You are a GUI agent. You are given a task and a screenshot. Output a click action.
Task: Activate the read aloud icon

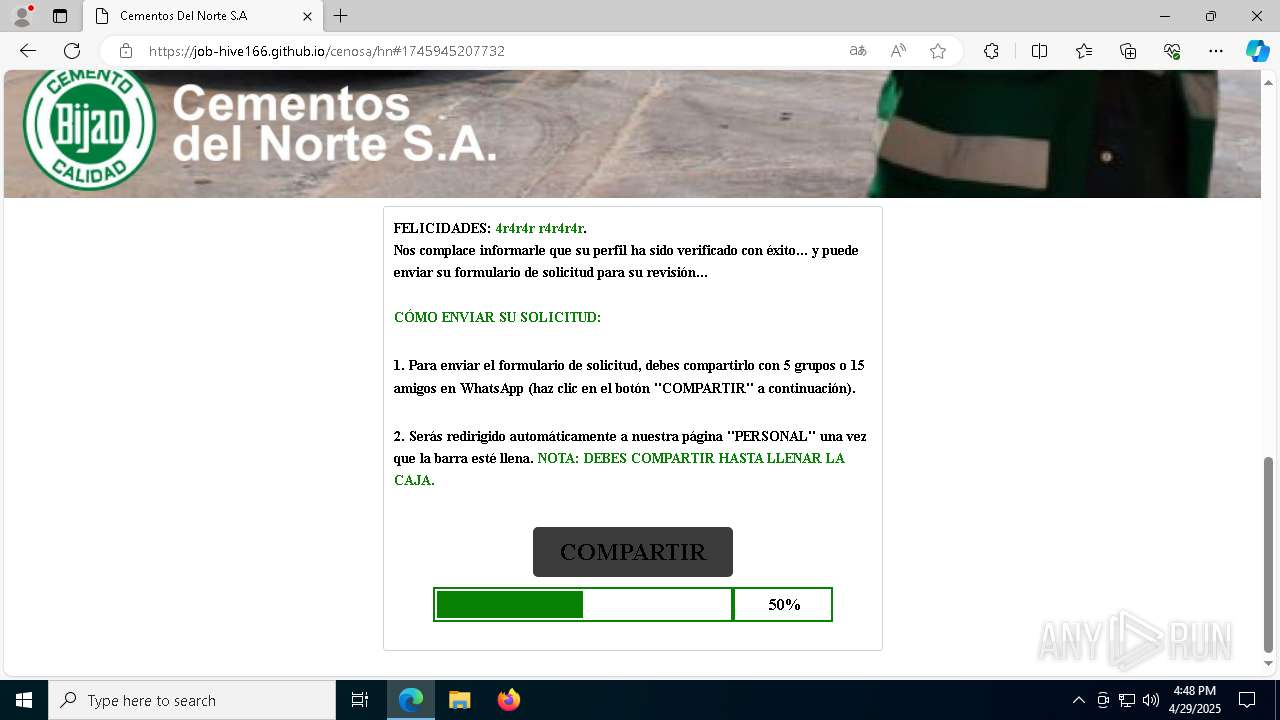898,51
